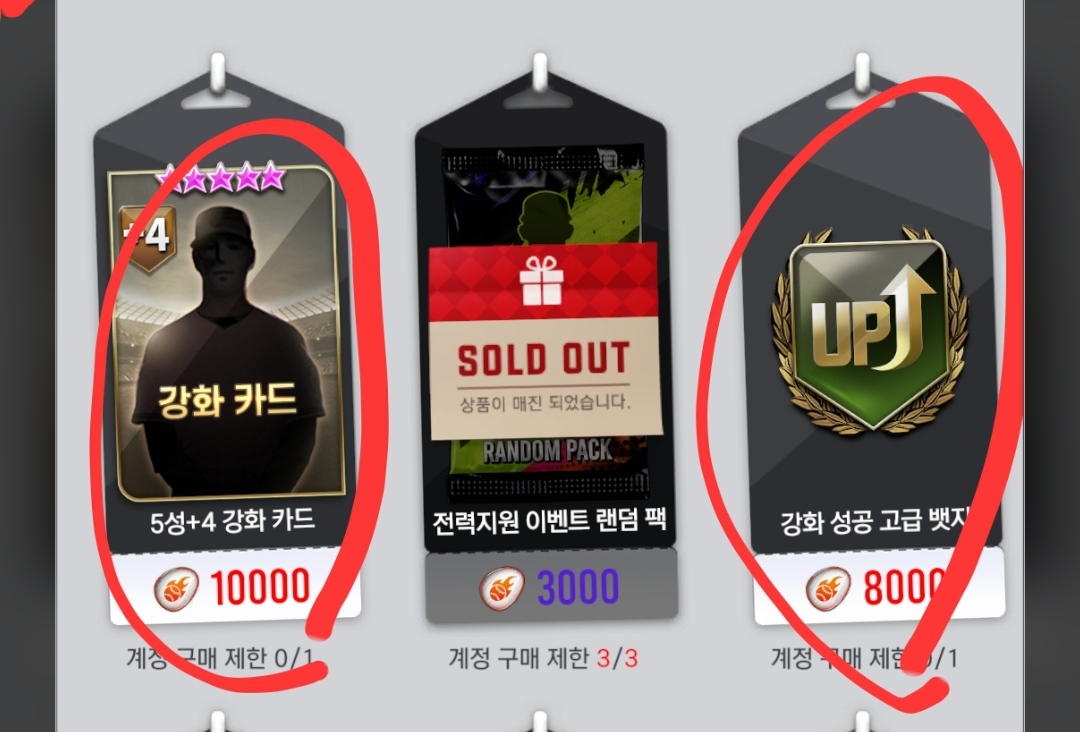This screenshot has width=1080, height=732.
Task: Click the baseball coin icon beside 3000
Action: tap(501, 587)
